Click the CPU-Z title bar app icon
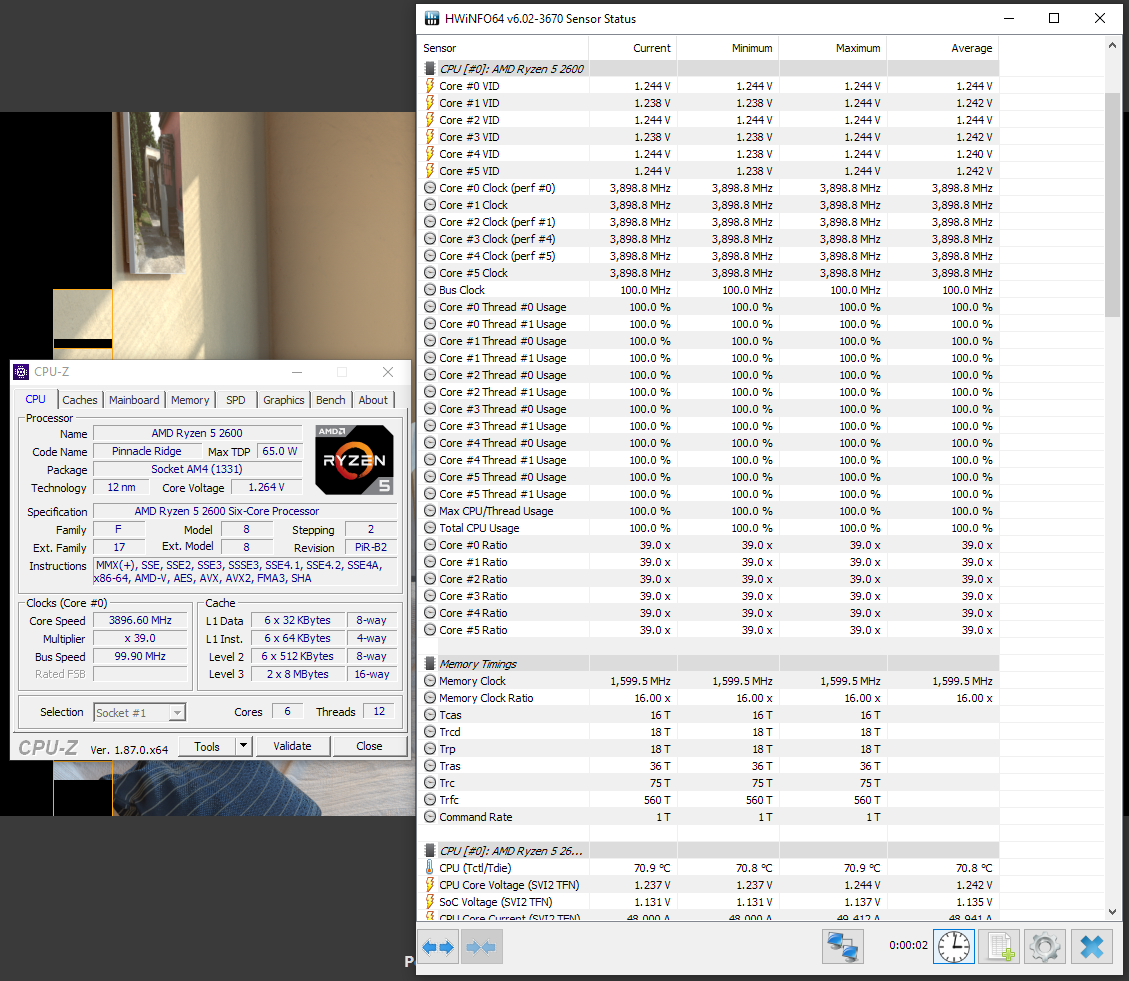This screenshot has height=981, width=1129. [21, 372]
